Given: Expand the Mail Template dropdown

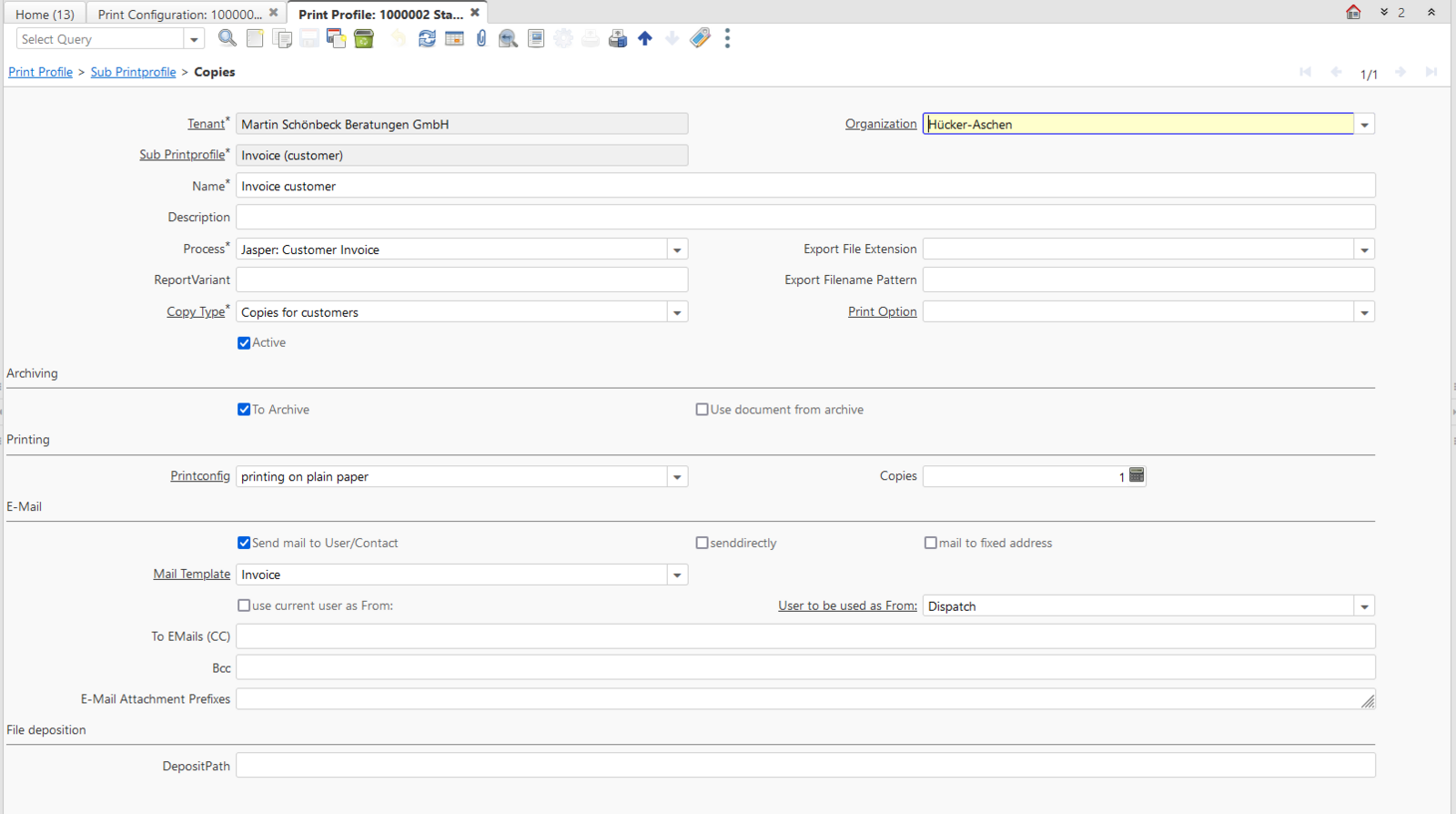Looking at the screenshot, I should click(677, 575).
